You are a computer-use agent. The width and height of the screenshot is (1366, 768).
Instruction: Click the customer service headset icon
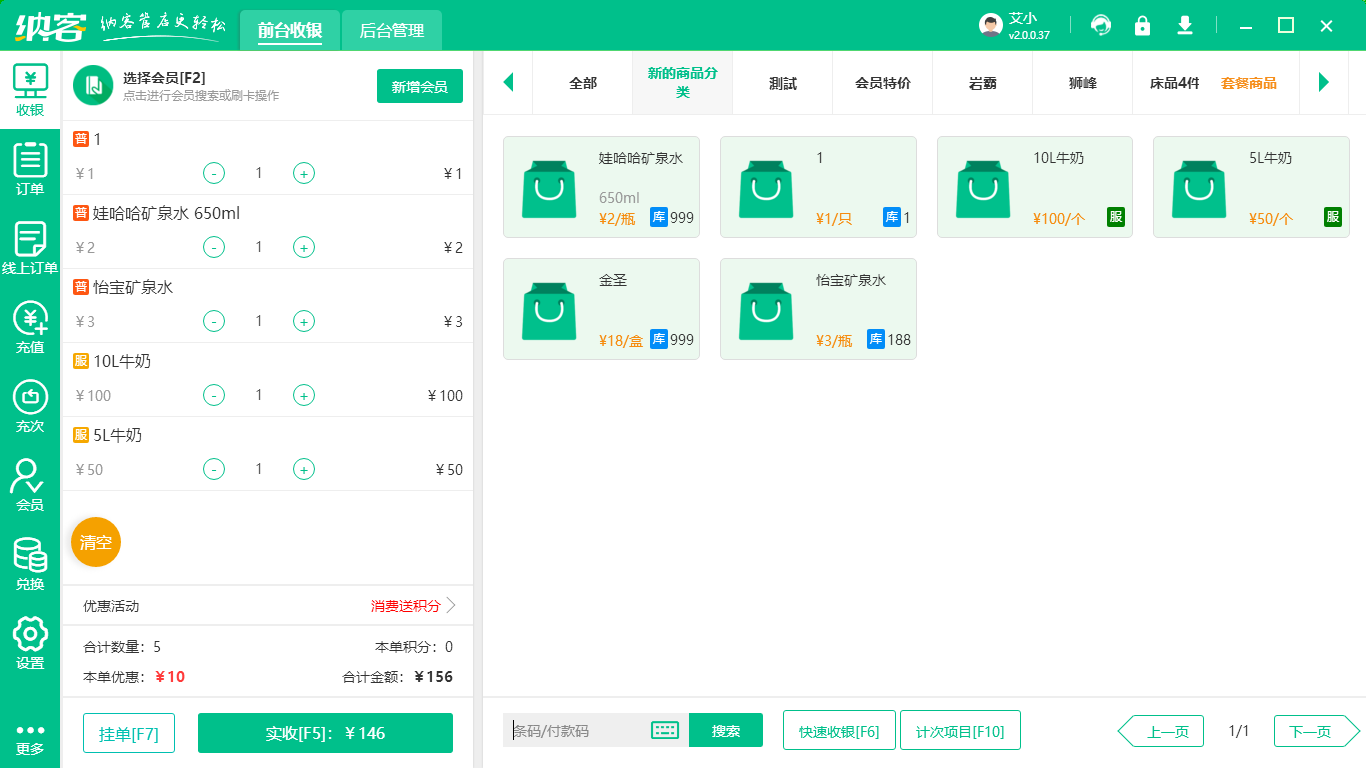tap(1101, 25)
